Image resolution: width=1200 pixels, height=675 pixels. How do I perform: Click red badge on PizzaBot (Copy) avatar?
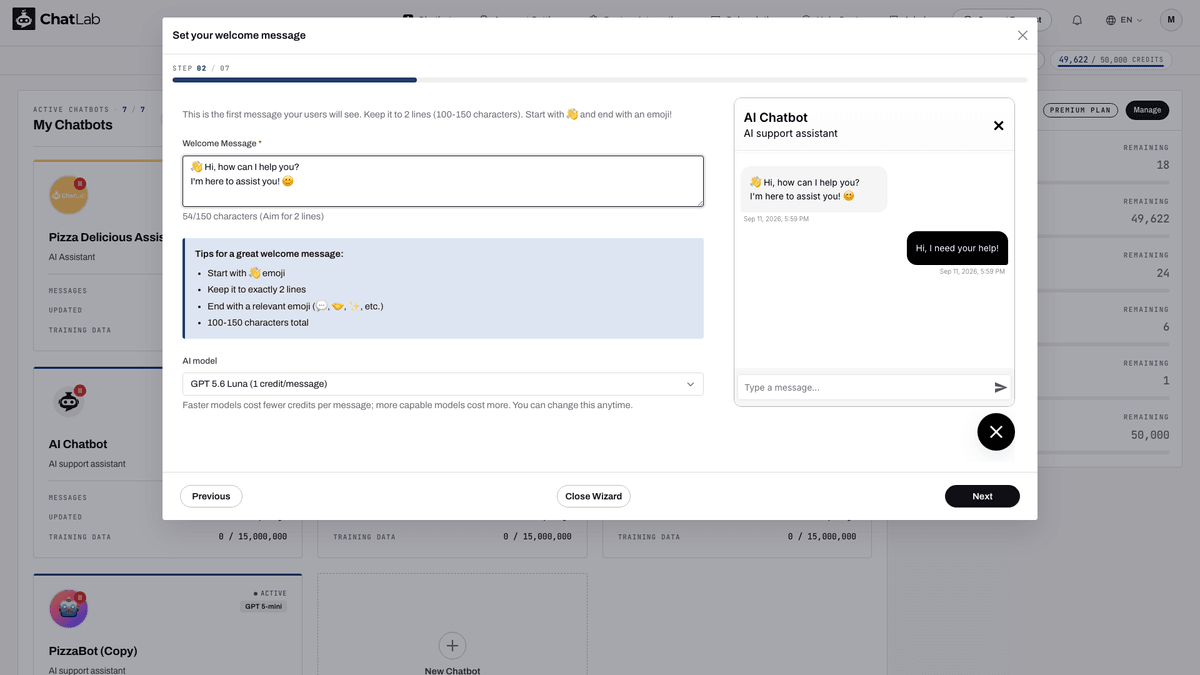click(81, 597)
